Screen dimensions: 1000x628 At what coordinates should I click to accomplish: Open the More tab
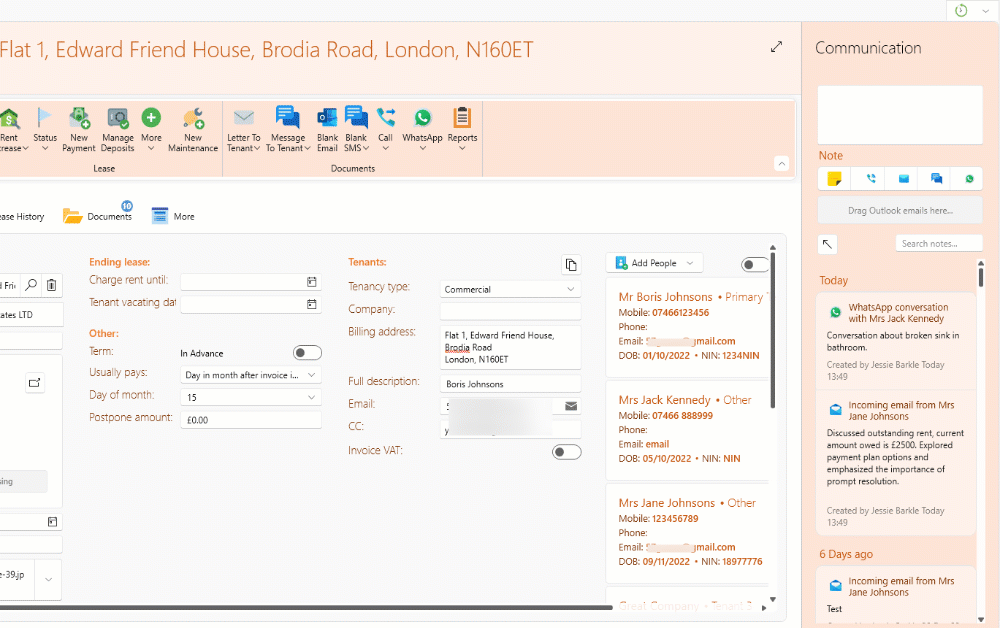[173, 216]
